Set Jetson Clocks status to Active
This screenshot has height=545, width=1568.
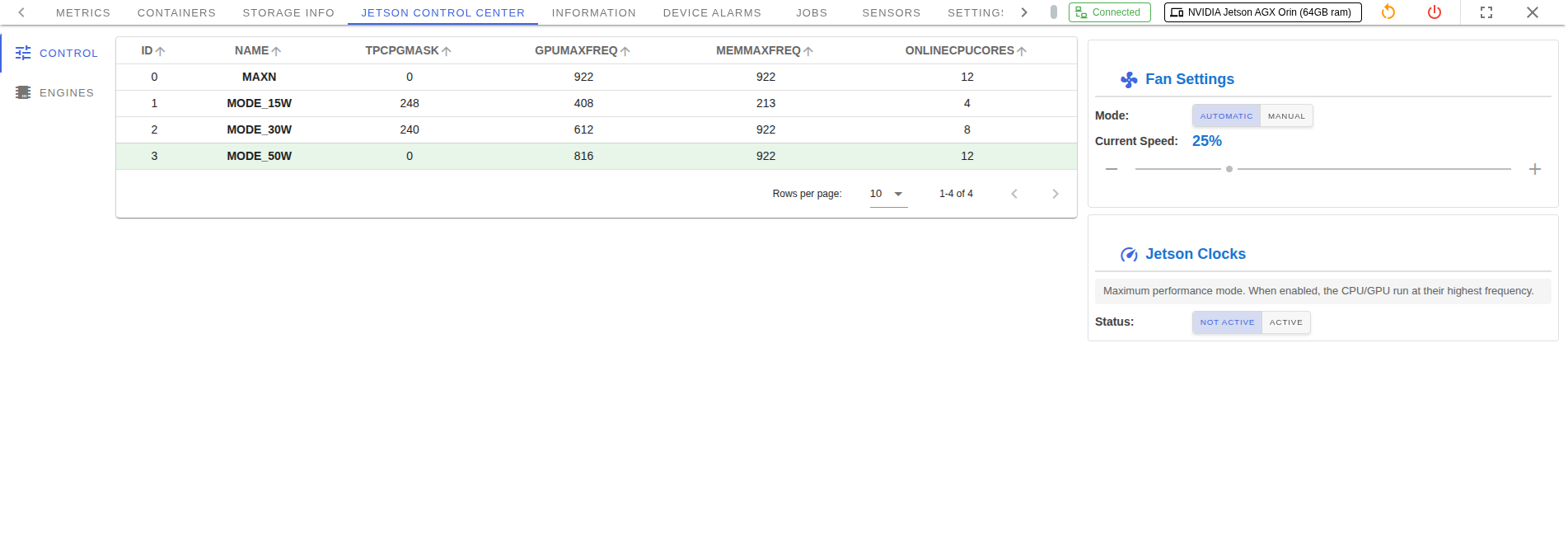1285,322
